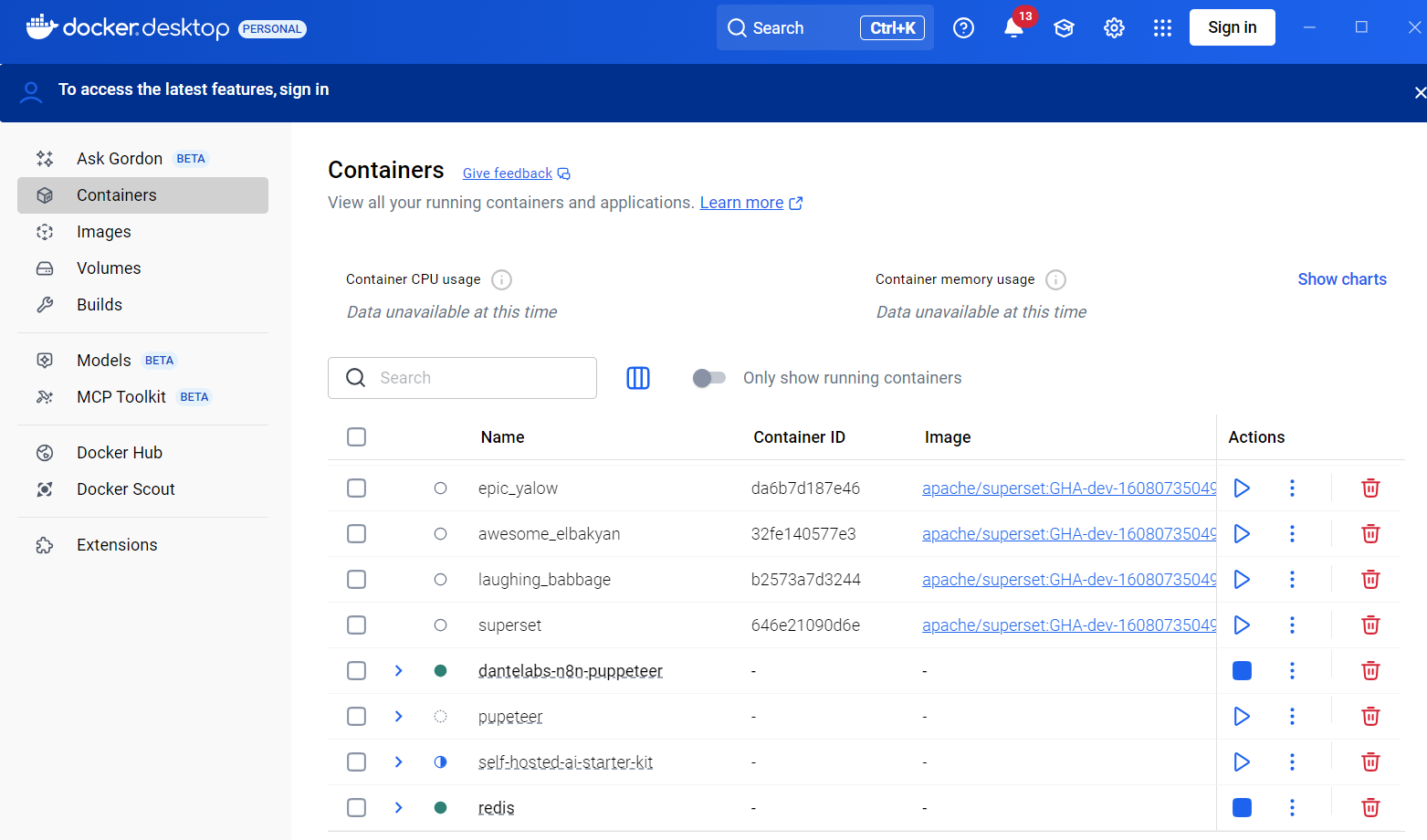This screenshot has width=1427, height=840.
Task: Expand the self-hosted-ai-starter-kit stack chevron
Action: click(x=399, y=762)
